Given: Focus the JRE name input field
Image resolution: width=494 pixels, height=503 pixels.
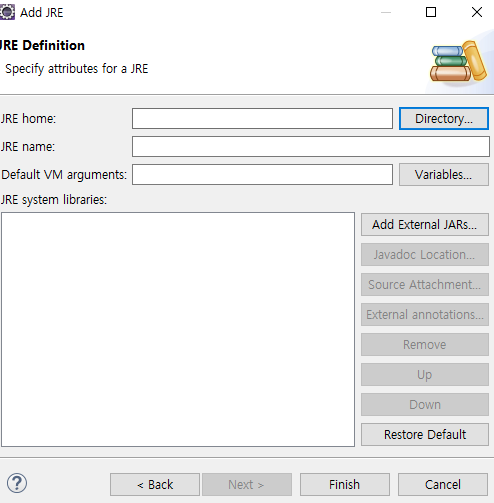Looking at the screenshot, I should (311, 146).
